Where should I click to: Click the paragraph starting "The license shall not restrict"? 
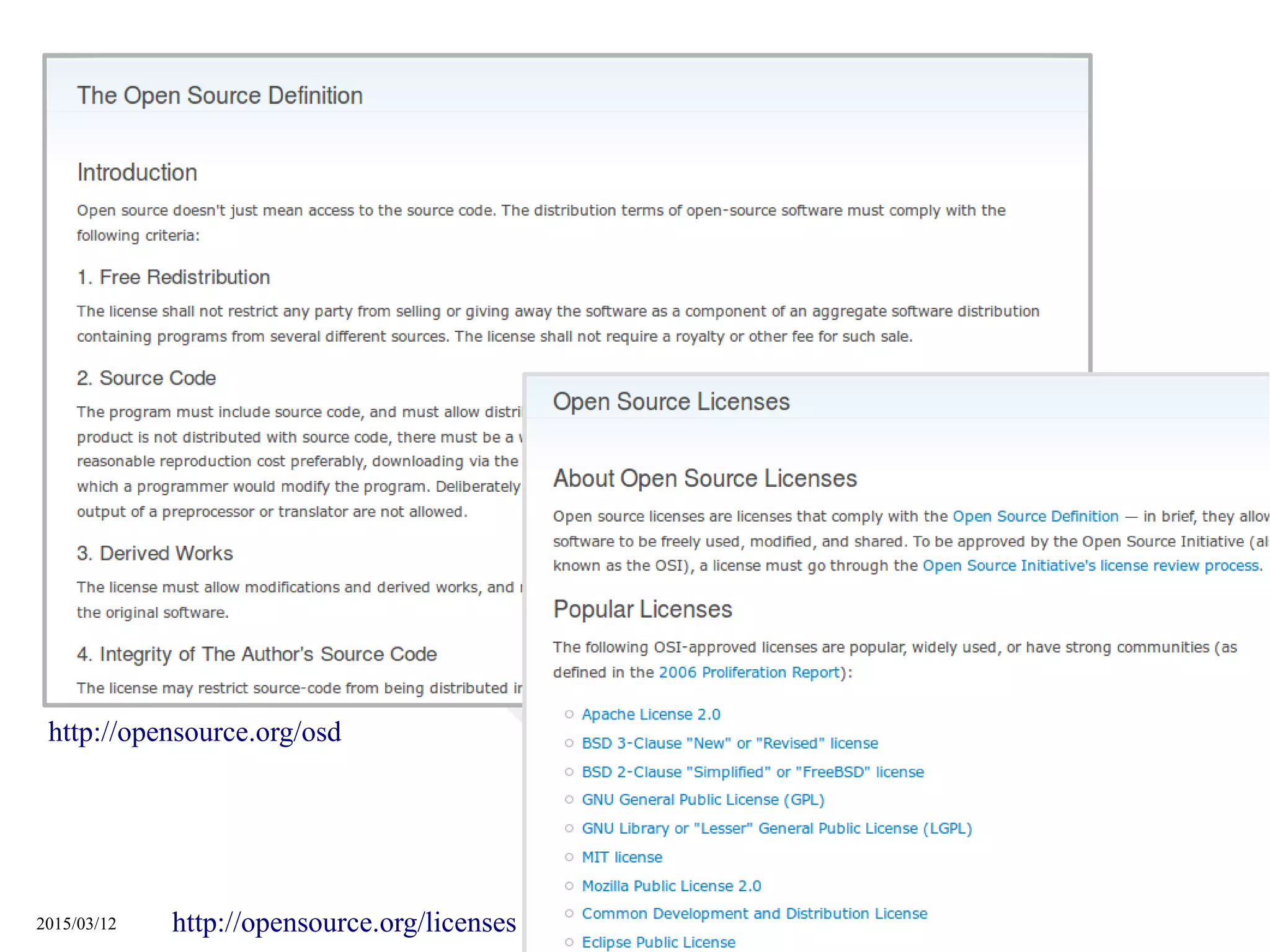[x=558, y=324]
